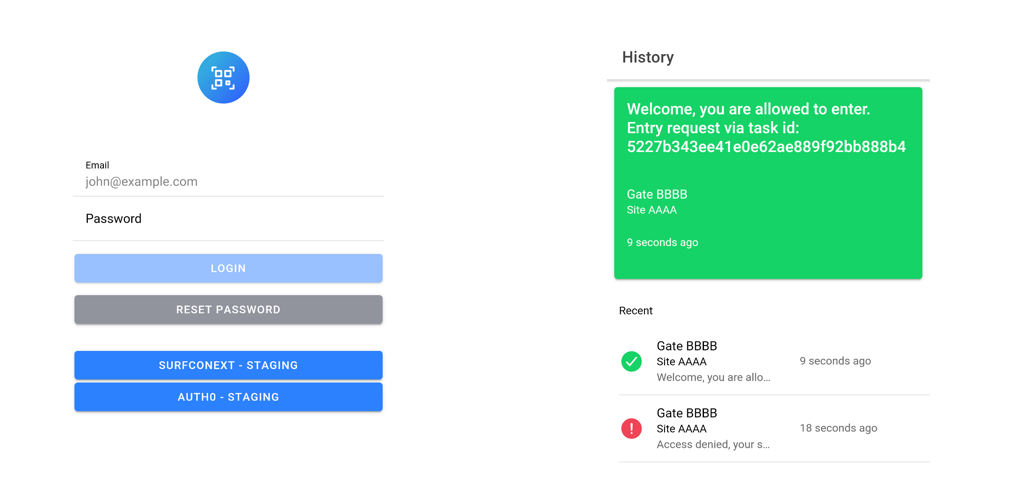Image resolution: width=1024 pixels, height=500 pixels.
Task: Click the RESET PASSWORD button
Action: [228, 309]
